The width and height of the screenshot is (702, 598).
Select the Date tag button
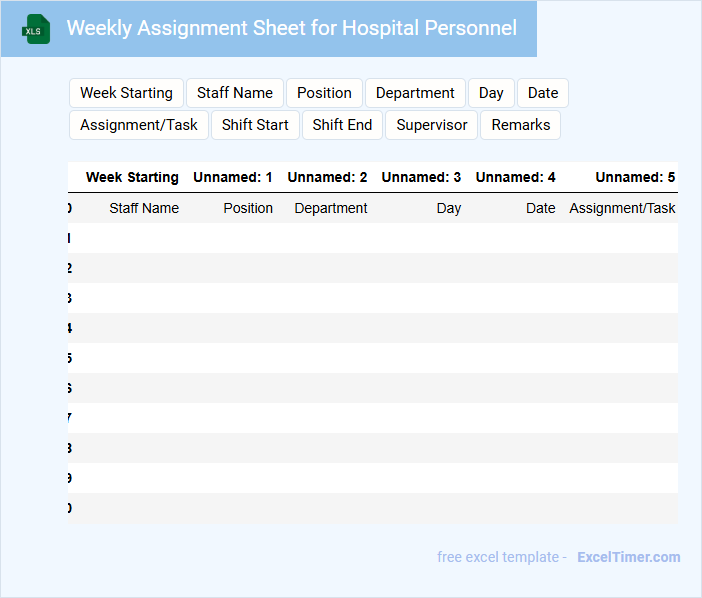click(543, 93)
